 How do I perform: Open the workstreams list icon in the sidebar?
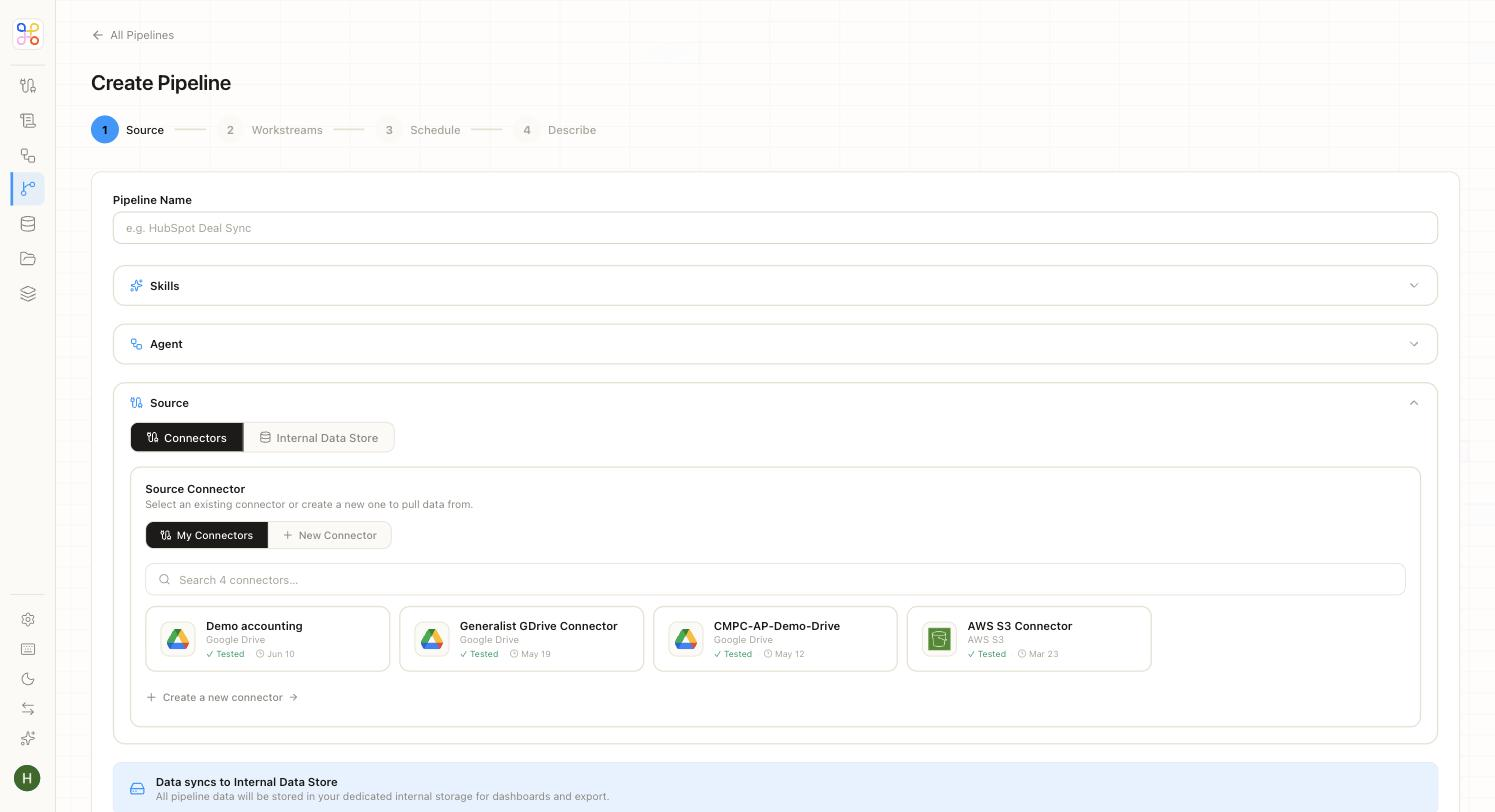coord(28,121)
